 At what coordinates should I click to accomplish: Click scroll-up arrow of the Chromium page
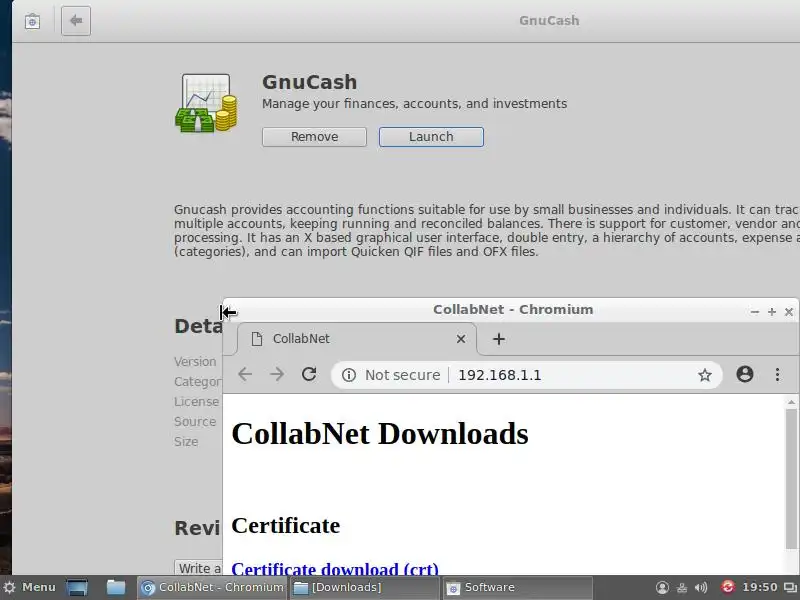click(x=791, y=403)
